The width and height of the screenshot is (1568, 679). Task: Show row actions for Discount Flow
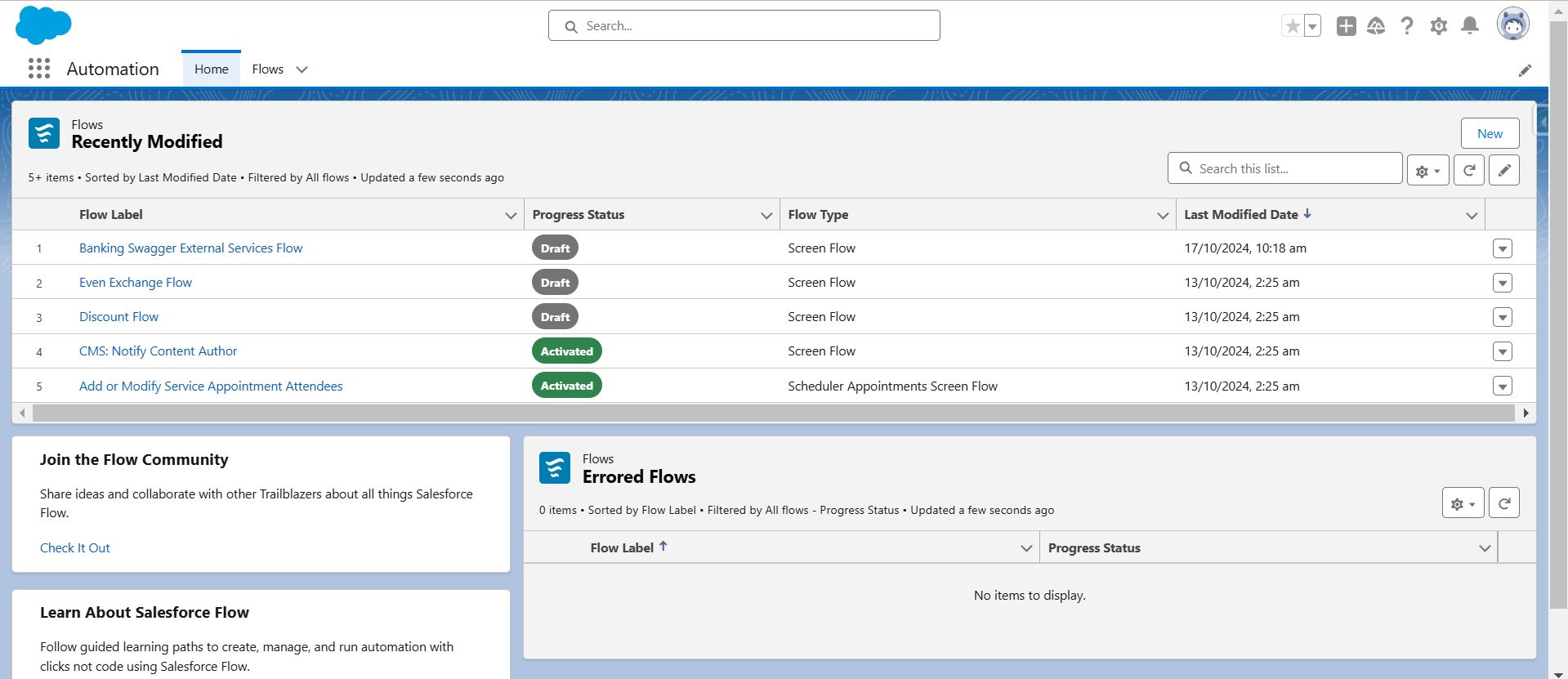(1502, 317)
